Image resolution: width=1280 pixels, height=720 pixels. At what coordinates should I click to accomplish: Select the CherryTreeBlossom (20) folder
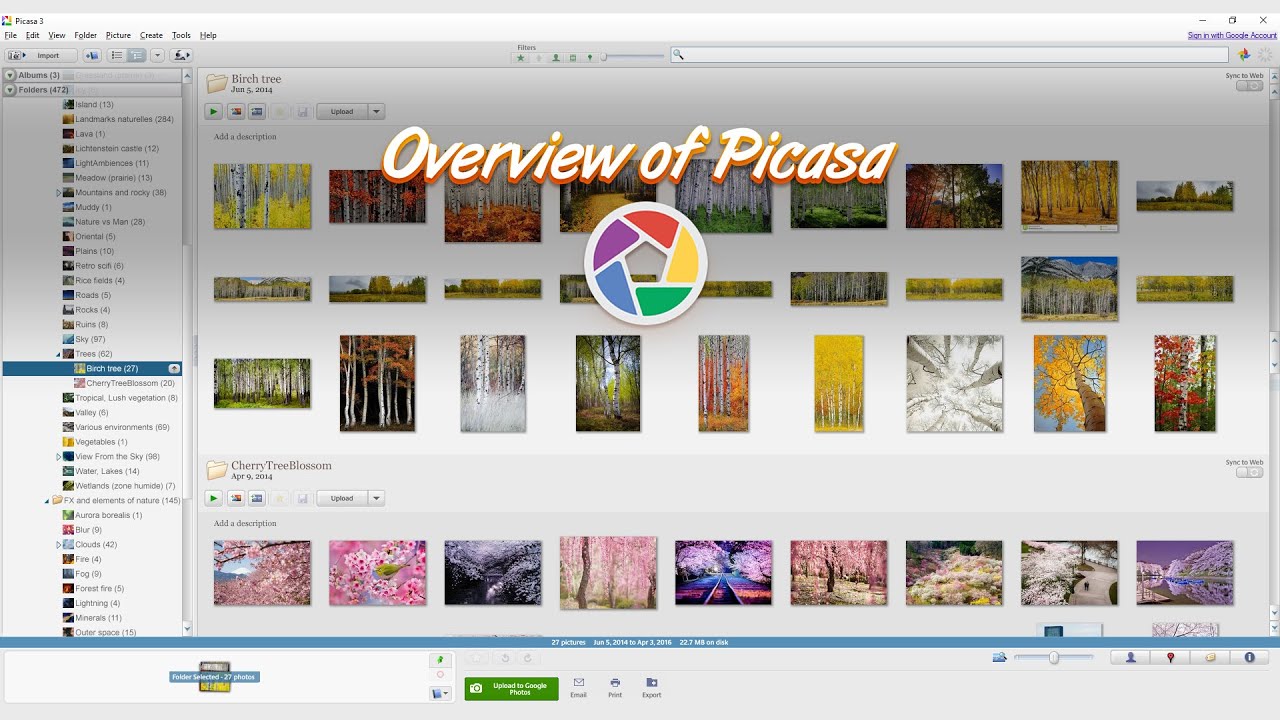pyautogui.click(x=124, y=383)
